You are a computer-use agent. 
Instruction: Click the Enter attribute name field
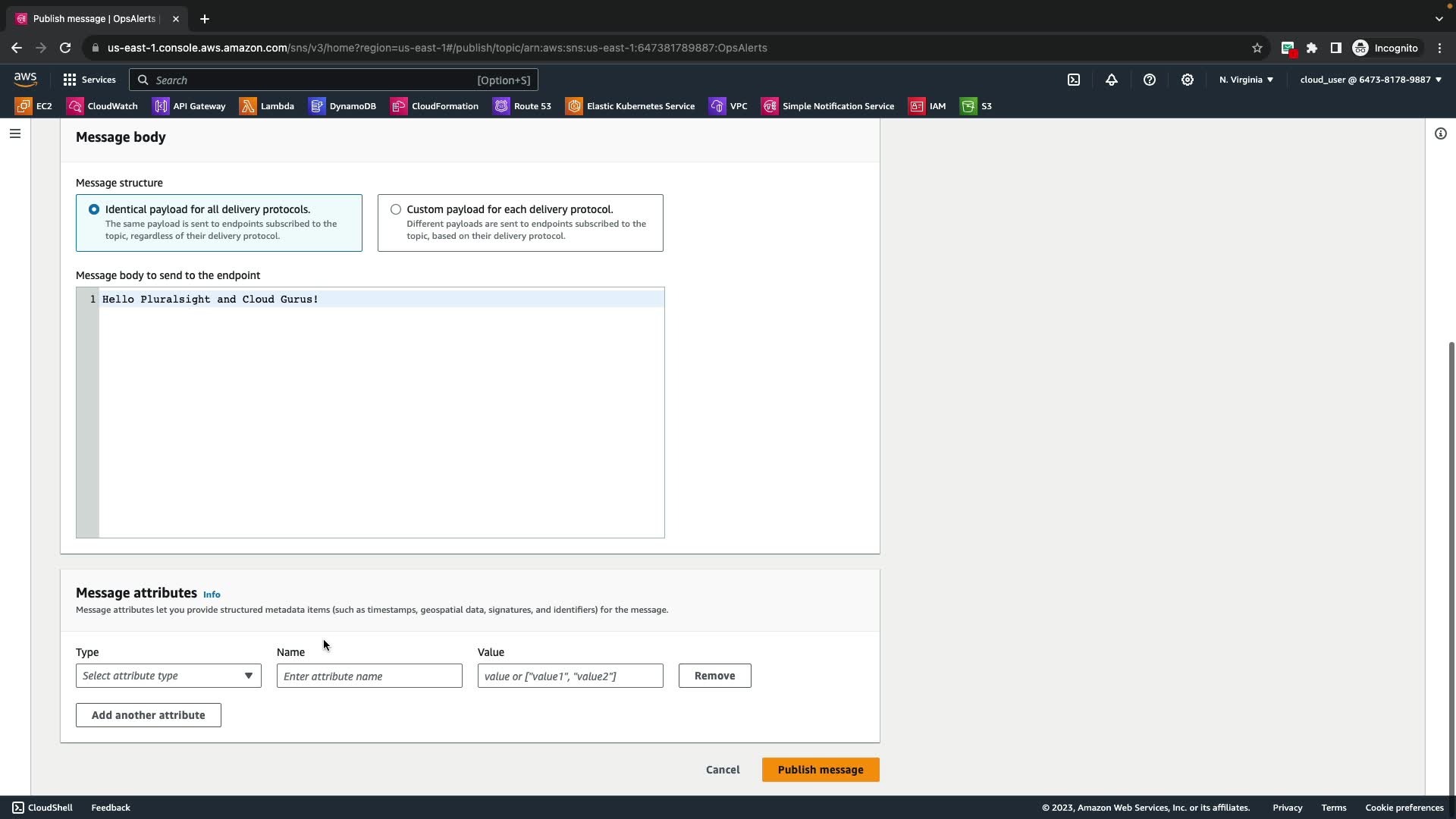point(369,676)
